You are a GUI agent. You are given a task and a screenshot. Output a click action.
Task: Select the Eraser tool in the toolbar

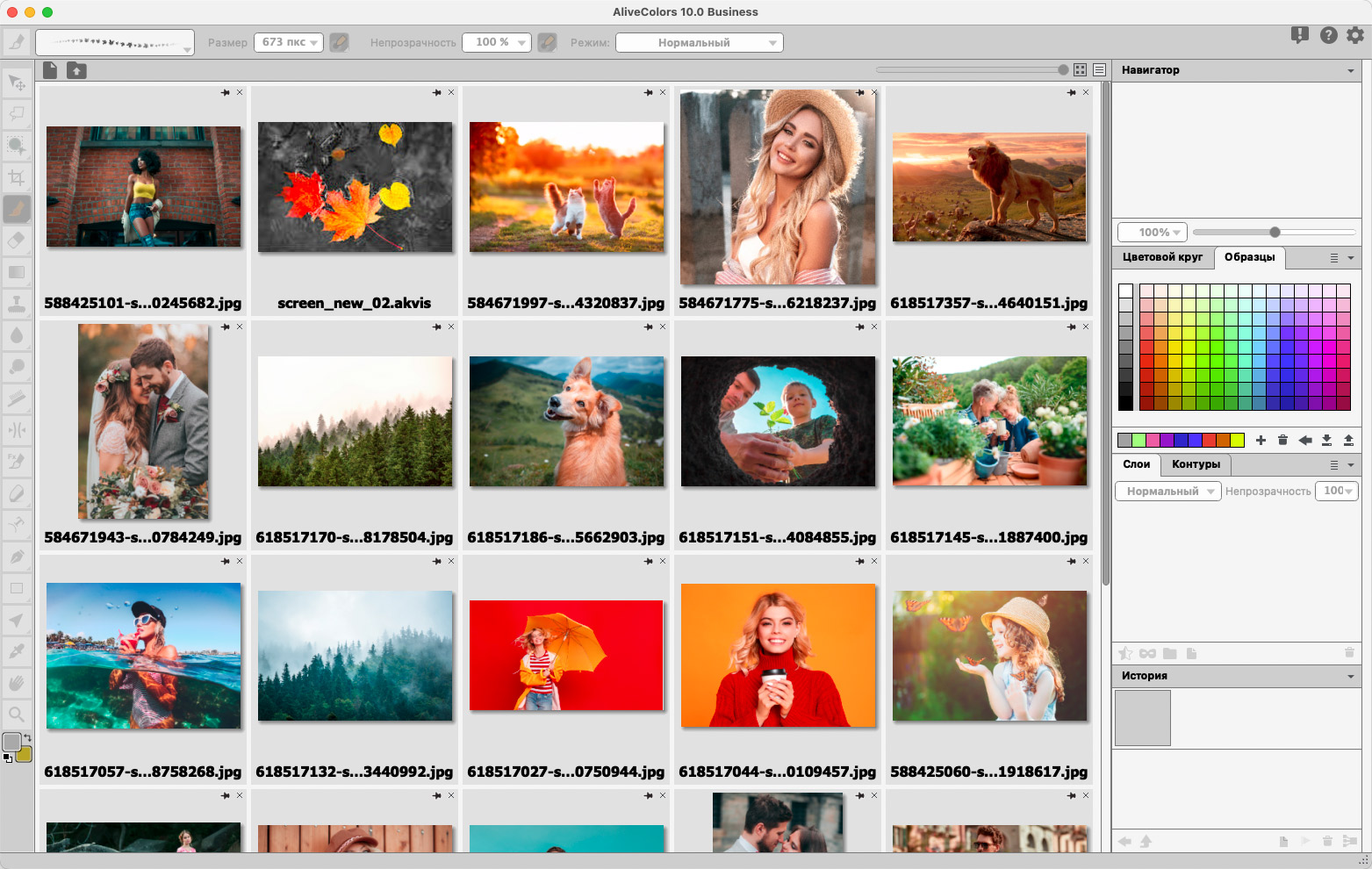point(17,241)
